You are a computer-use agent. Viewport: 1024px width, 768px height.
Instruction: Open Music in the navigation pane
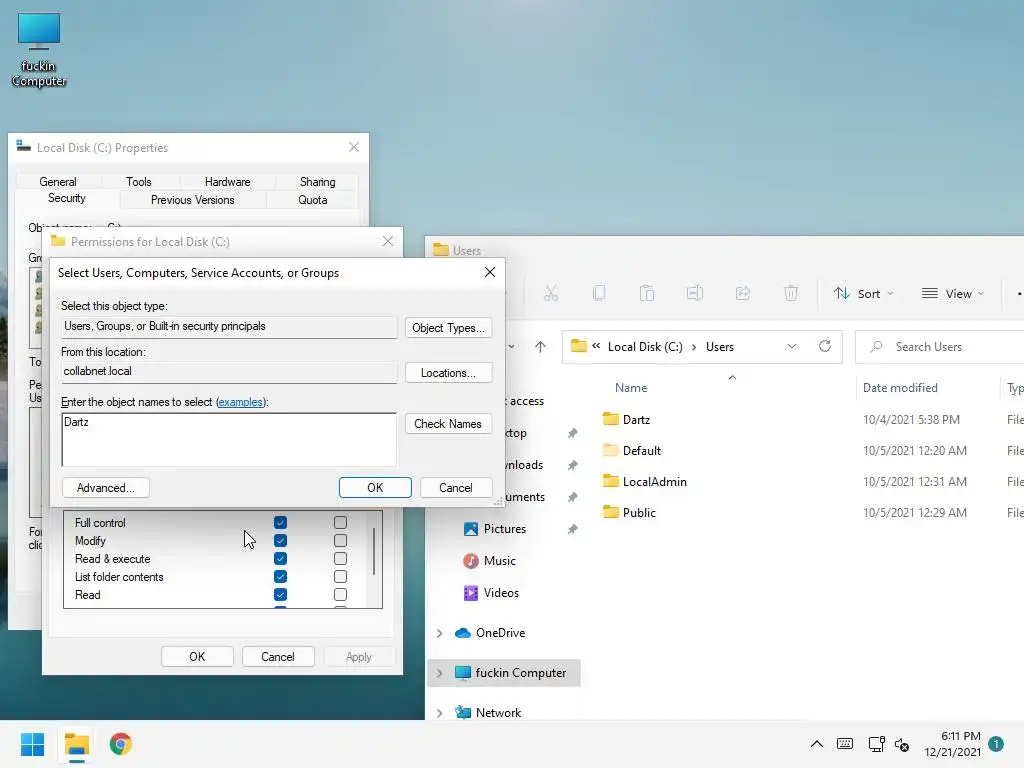490,561
